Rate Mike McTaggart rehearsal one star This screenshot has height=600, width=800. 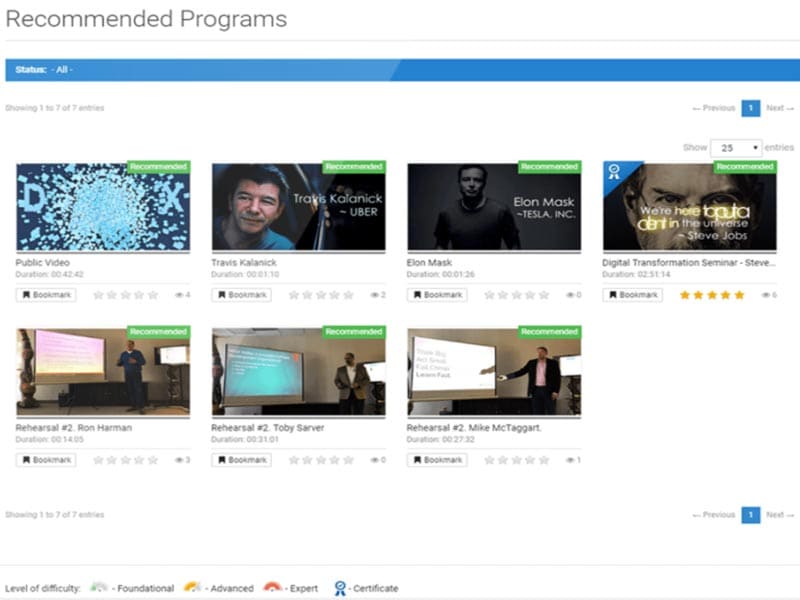489,460
